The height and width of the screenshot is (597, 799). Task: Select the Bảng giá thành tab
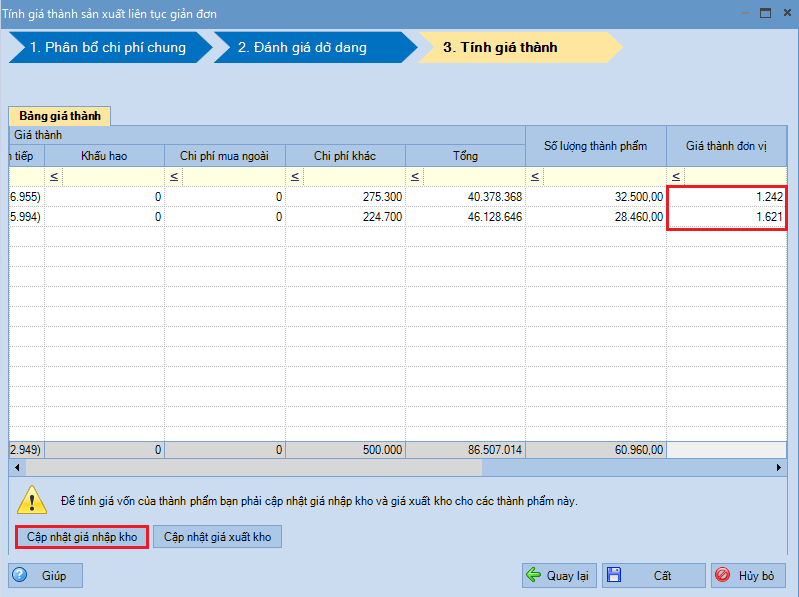click(x=60, y=116)
